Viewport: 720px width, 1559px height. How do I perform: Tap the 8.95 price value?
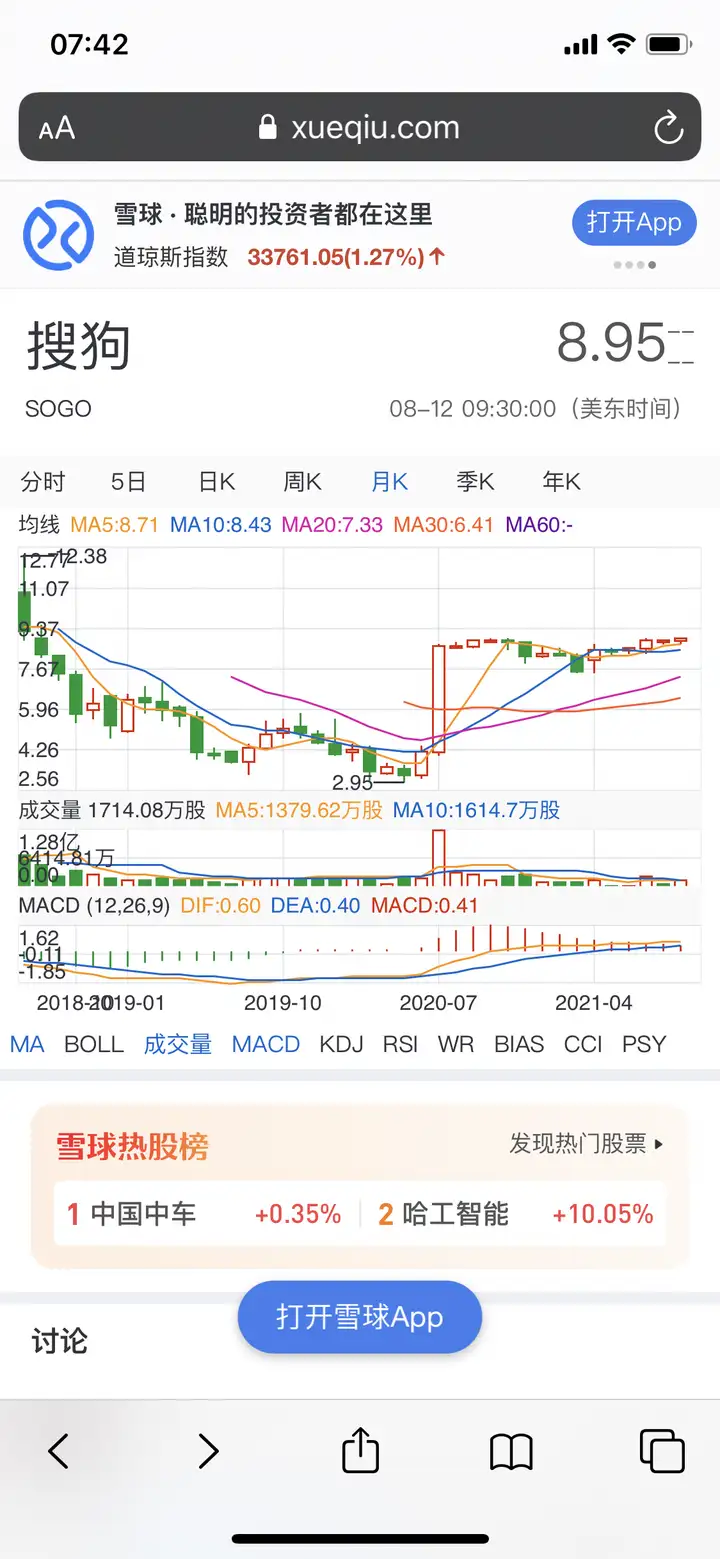(611, 343)
